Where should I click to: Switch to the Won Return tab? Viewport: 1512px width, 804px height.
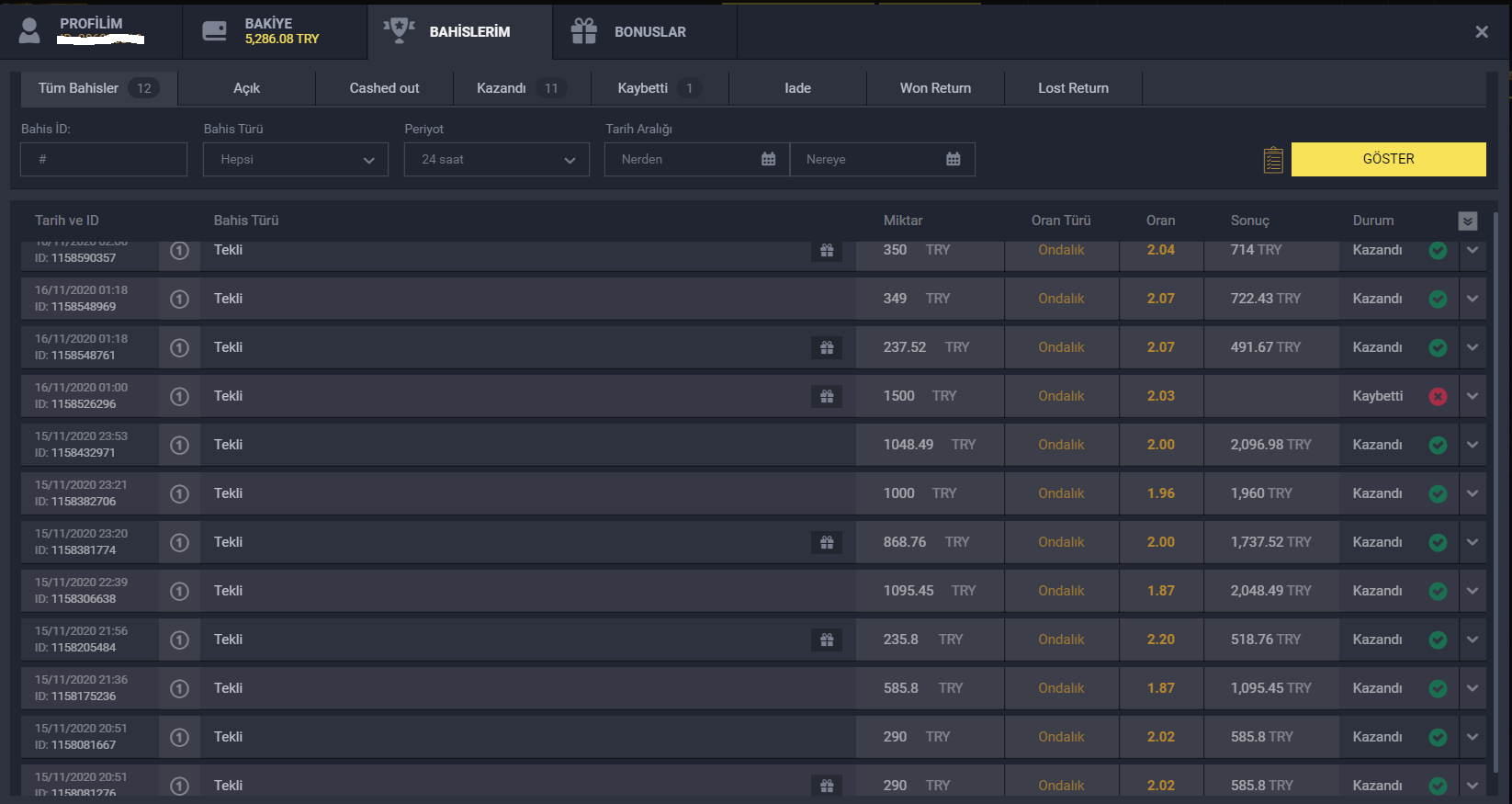point(935,88)
